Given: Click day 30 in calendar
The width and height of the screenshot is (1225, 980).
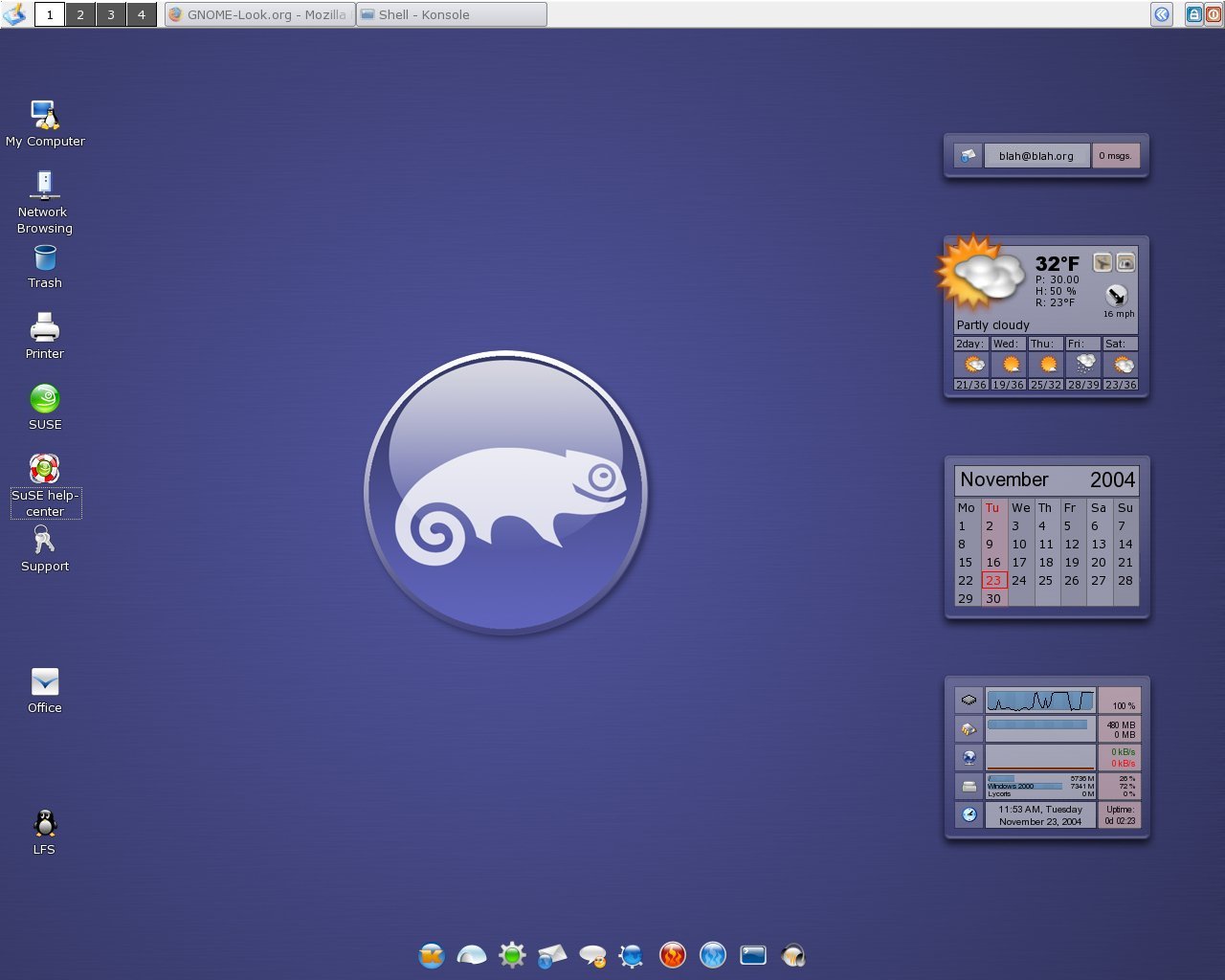Looking at the screenshot, I should pos(993,598).
